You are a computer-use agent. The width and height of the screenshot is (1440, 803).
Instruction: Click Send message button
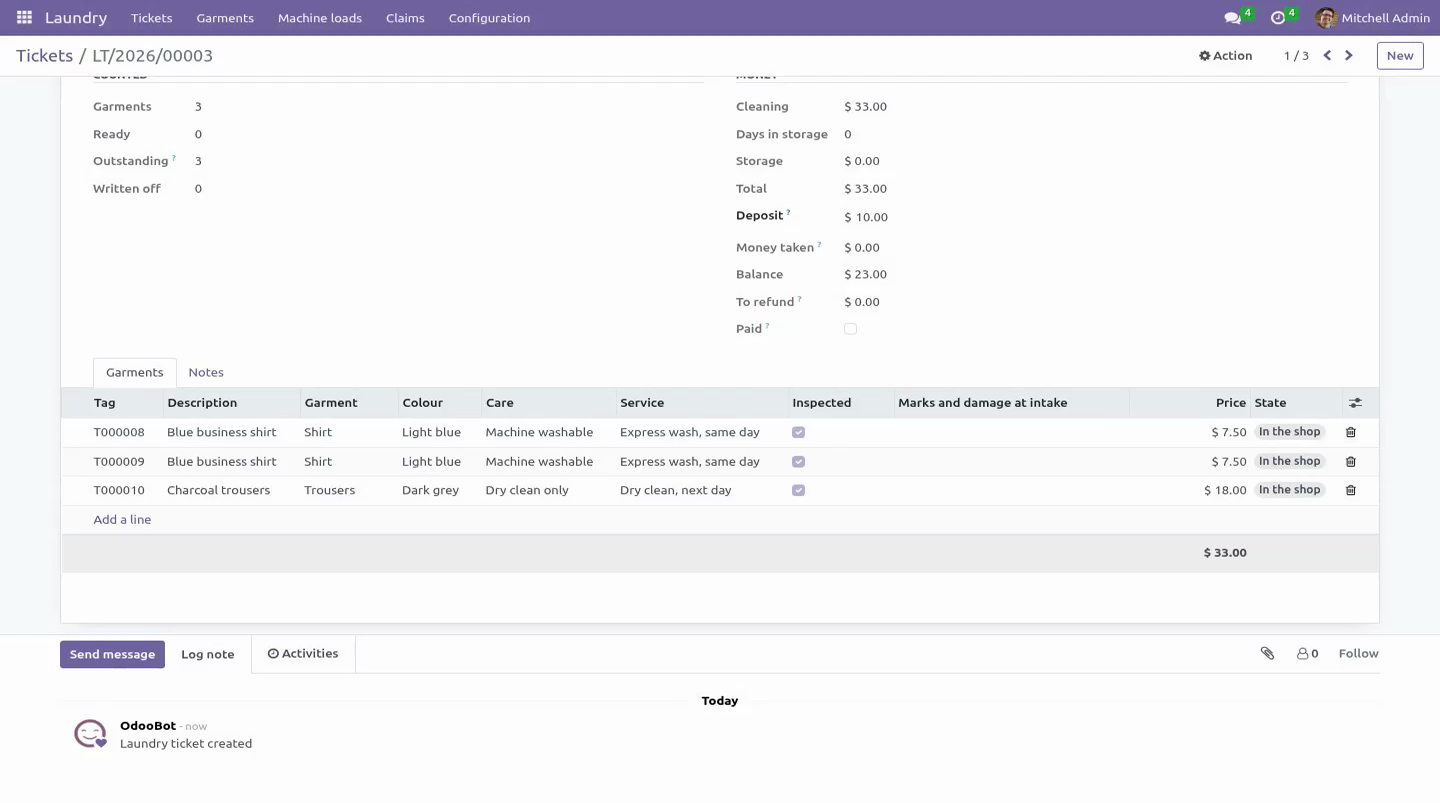(112, 655)
